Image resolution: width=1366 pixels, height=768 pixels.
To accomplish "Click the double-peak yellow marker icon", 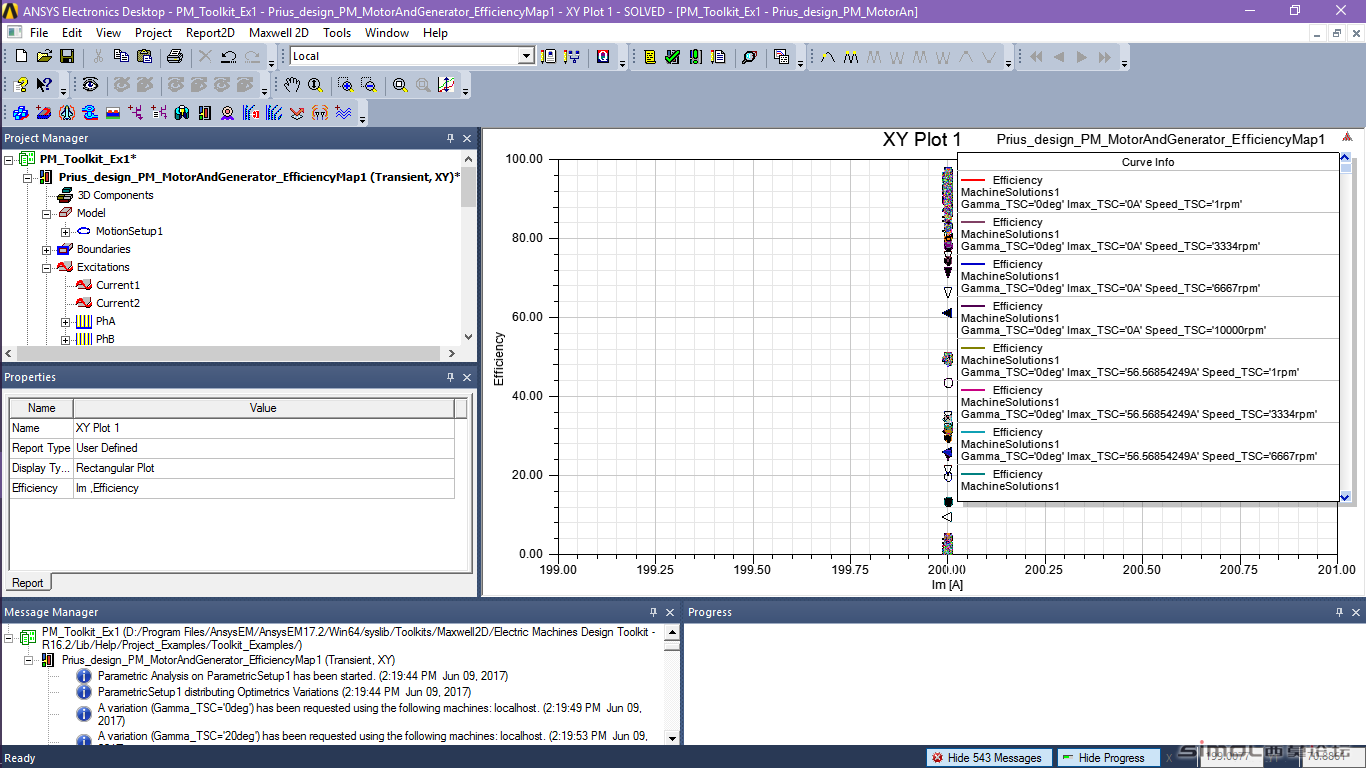I will click(x=851, y=57).
